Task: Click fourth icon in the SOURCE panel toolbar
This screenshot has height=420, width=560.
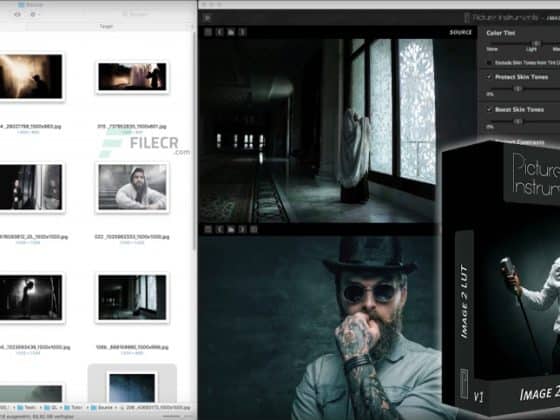Action: pyautogui.click(x=242, y=32)
